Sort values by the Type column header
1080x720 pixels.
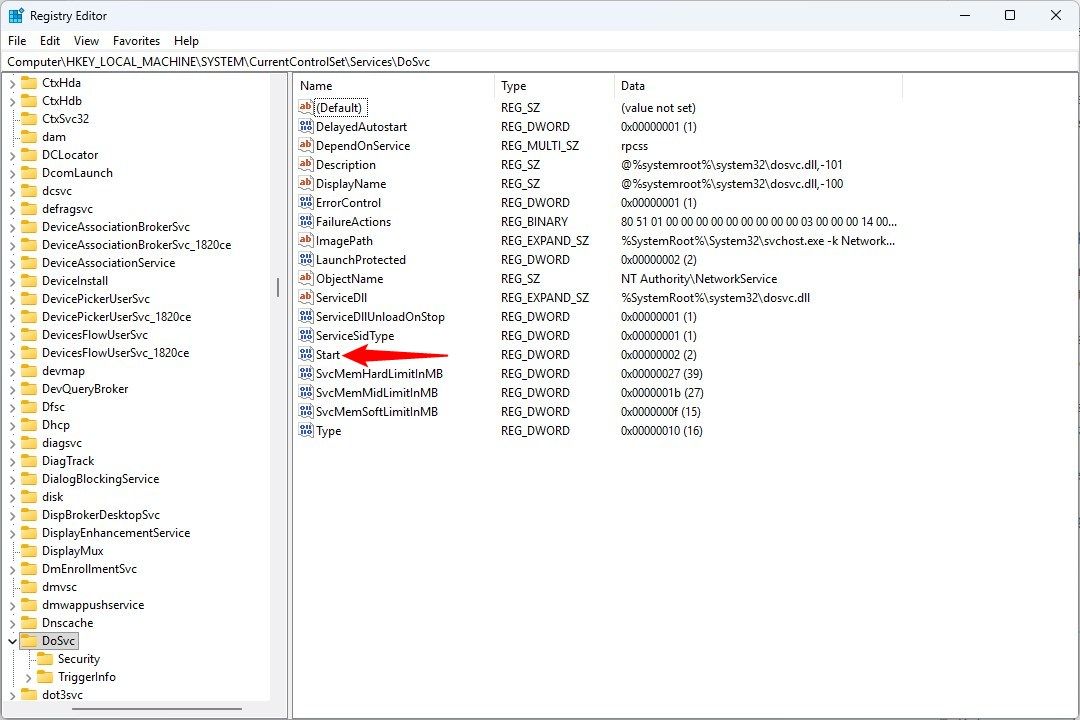click(x=554, y=85)
